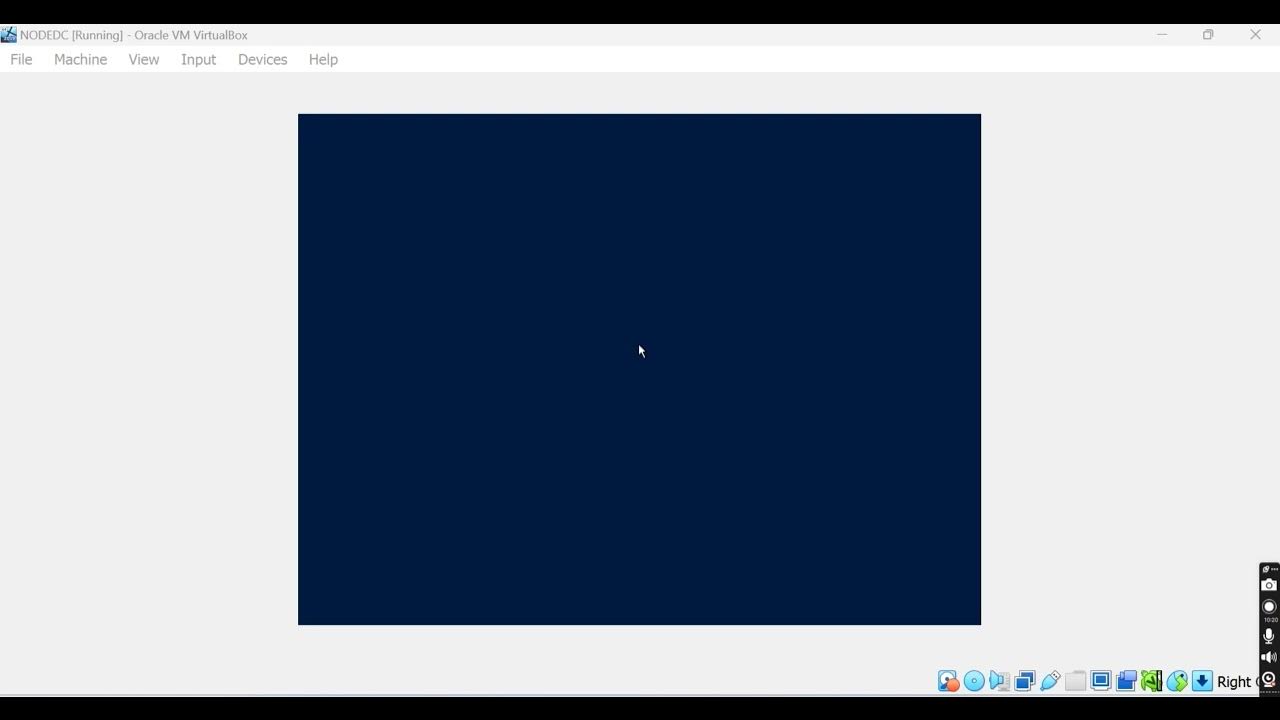Toggle webcam in the recorder overlay
The width and height of the screenshot is (1280, 720).
[1269, 679]
